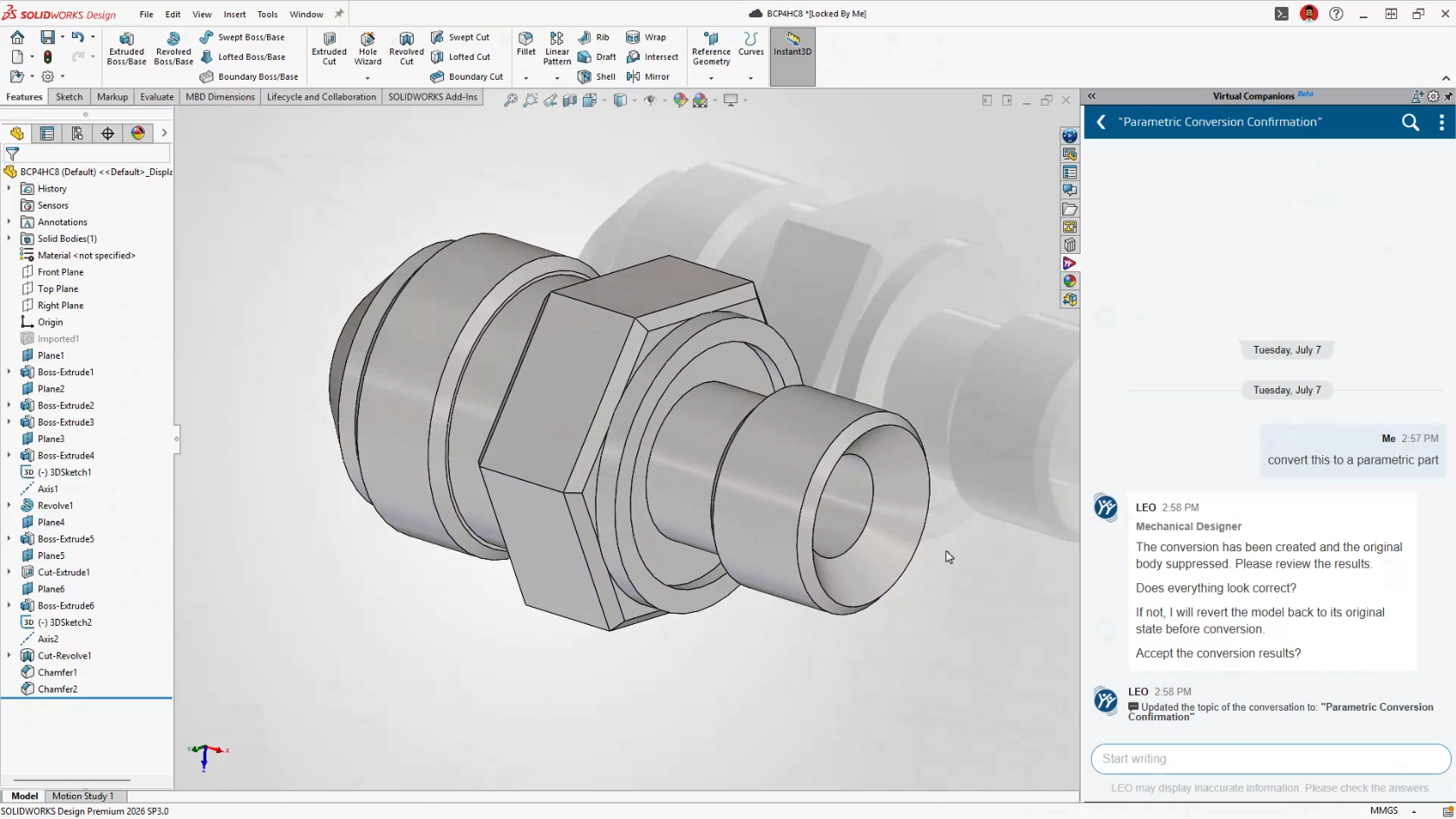Search the Virtual Companions conversation
Viewport: 1456px width, 819px height.
click(x=1411, y=122)
